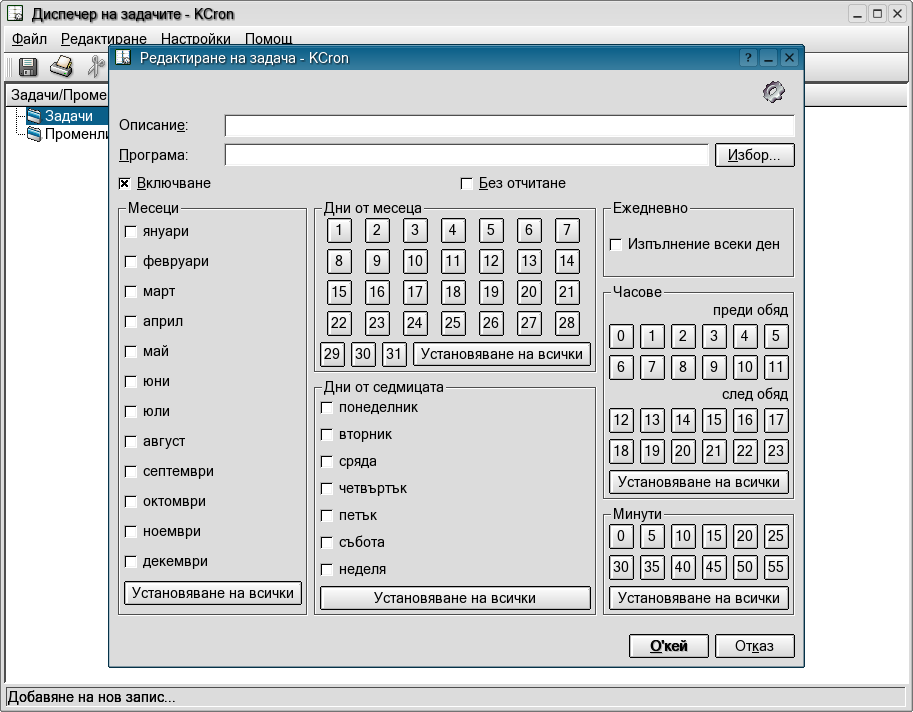Confirm with the О'кей button
913x712 pixels.
(x=669, y=646)
